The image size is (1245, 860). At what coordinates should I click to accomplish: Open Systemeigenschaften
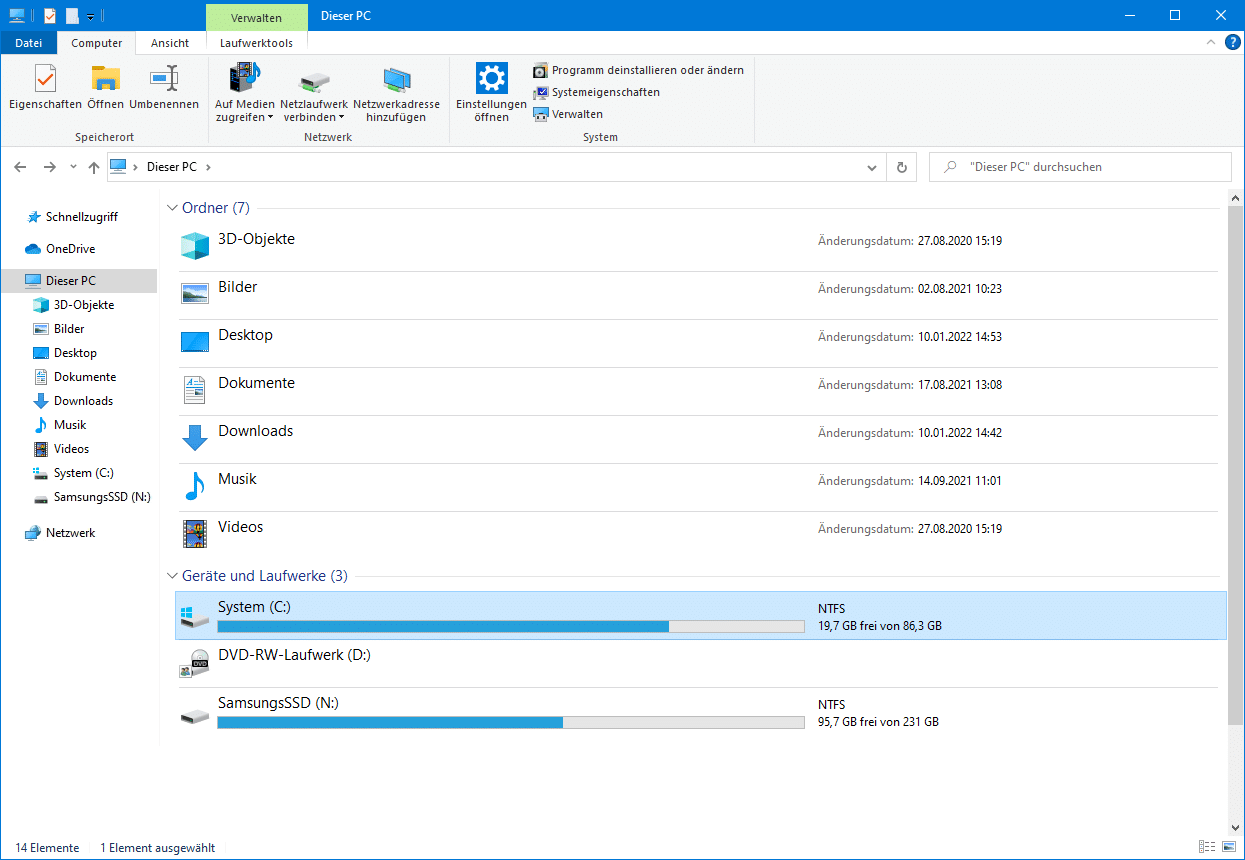point(596,92)
